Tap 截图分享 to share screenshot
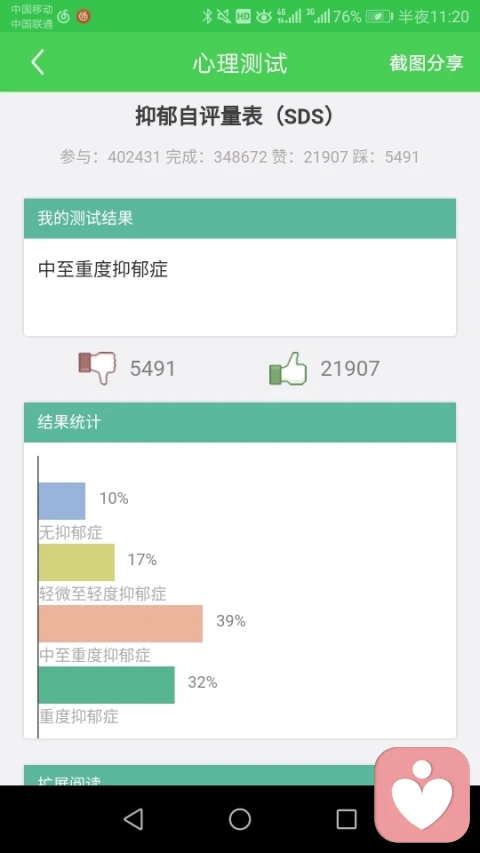Screen dimensions: 480x853 click(x=426, y=63)
